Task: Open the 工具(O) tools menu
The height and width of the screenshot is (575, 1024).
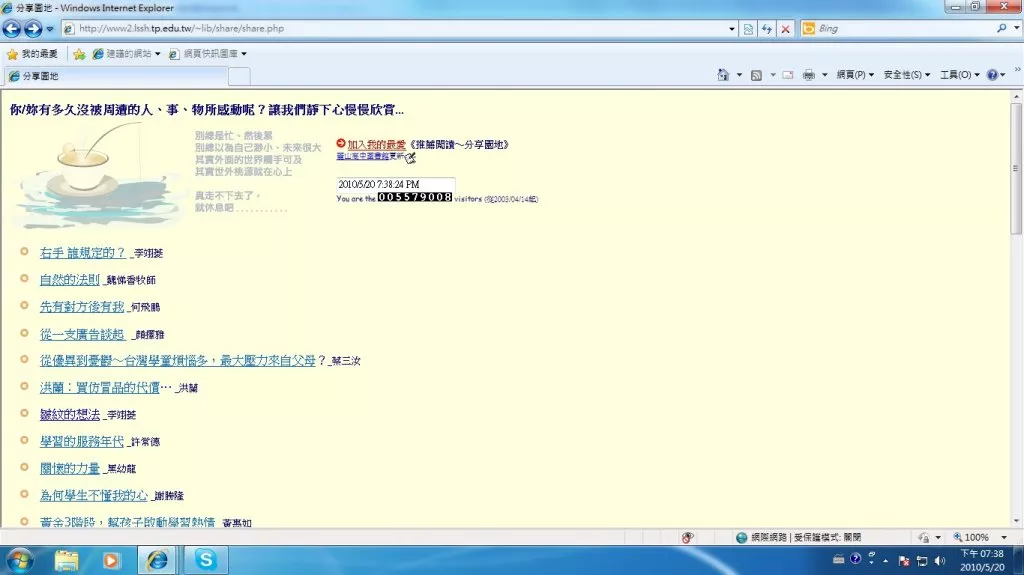Action: point(959,75)
